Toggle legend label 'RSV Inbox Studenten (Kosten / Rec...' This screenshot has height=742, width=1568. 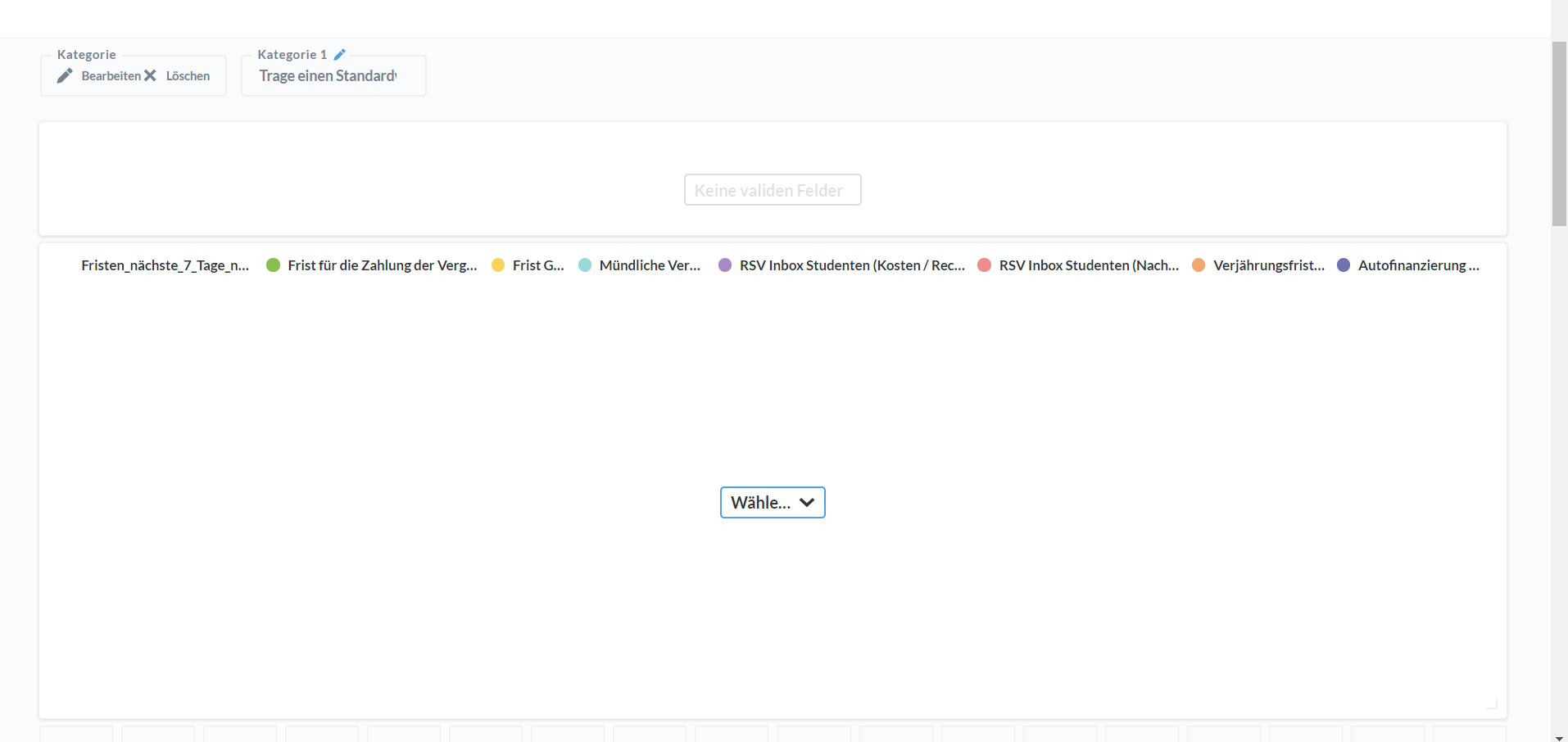point(852,265)
